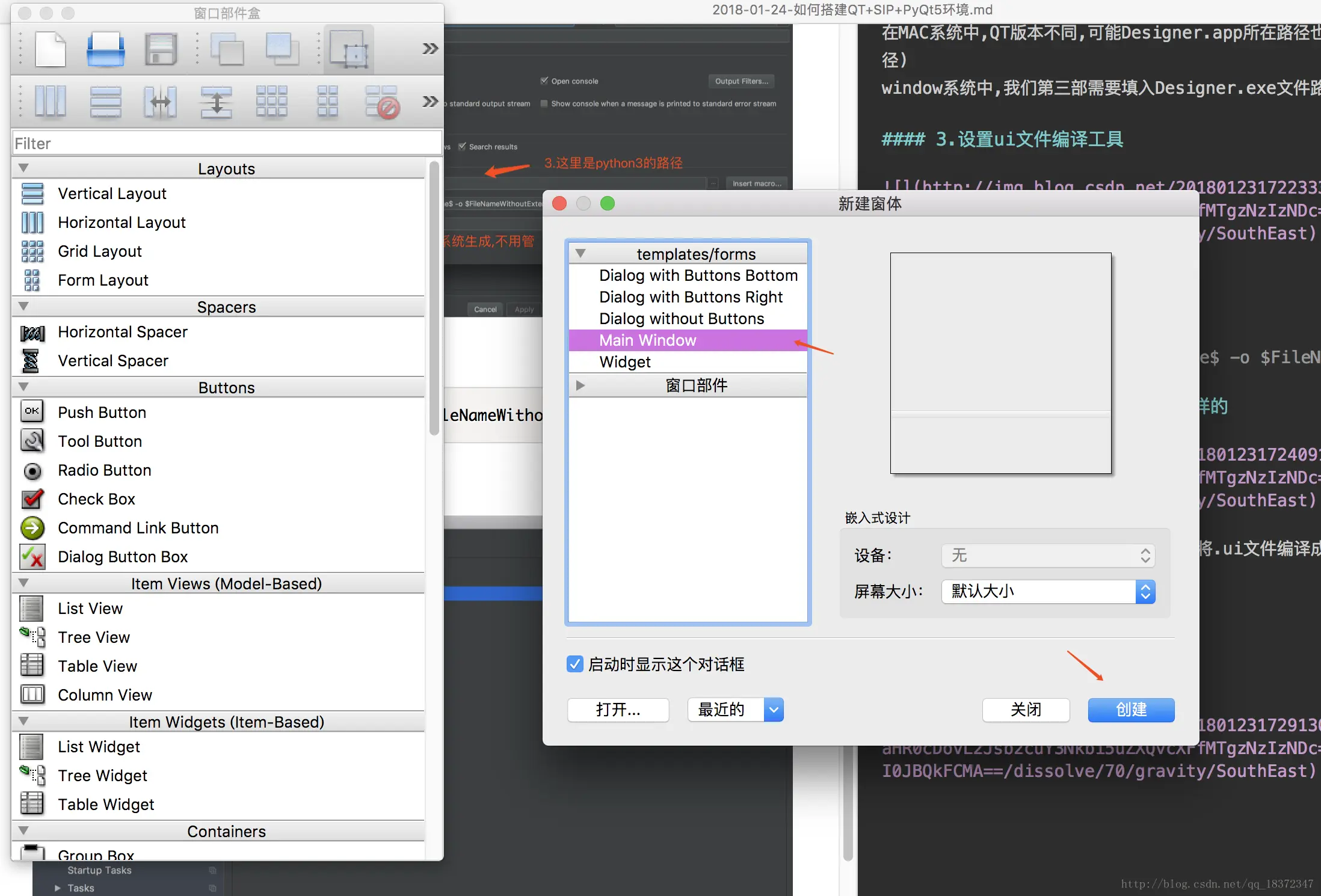The height and width of the screenshot is (896, 1321).
Task: Select Main Window template
Action: pos(647,340)
